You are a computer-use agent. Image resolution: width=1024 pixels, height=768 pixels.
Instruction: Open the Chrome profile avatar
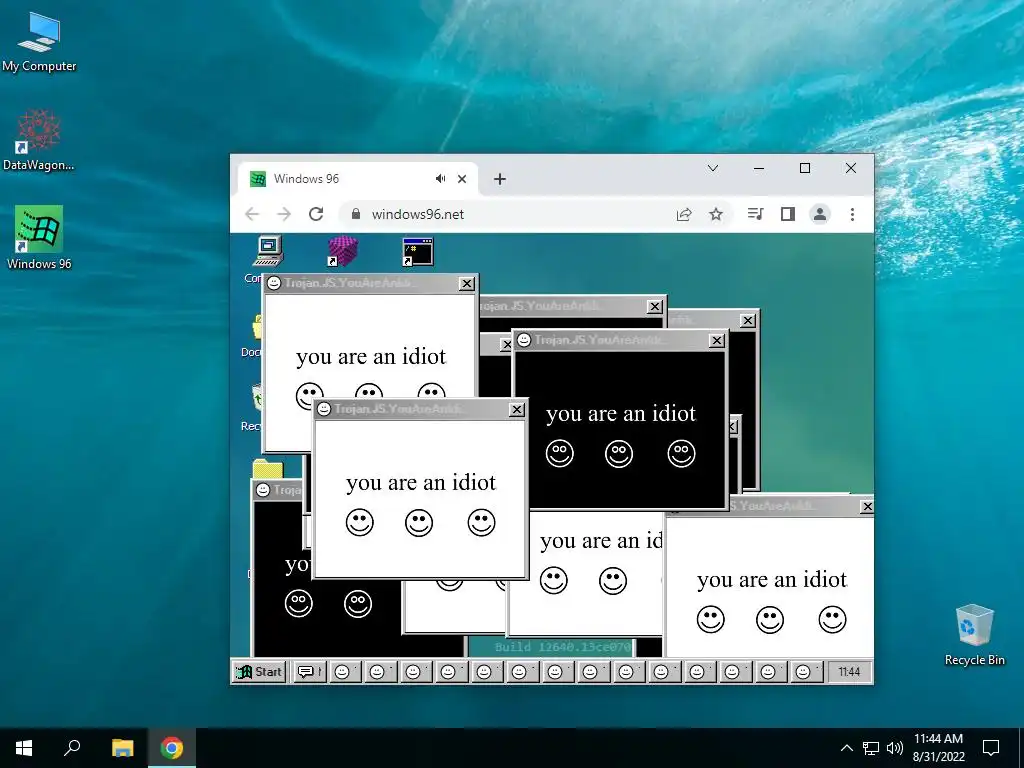(x=820, y=214)
